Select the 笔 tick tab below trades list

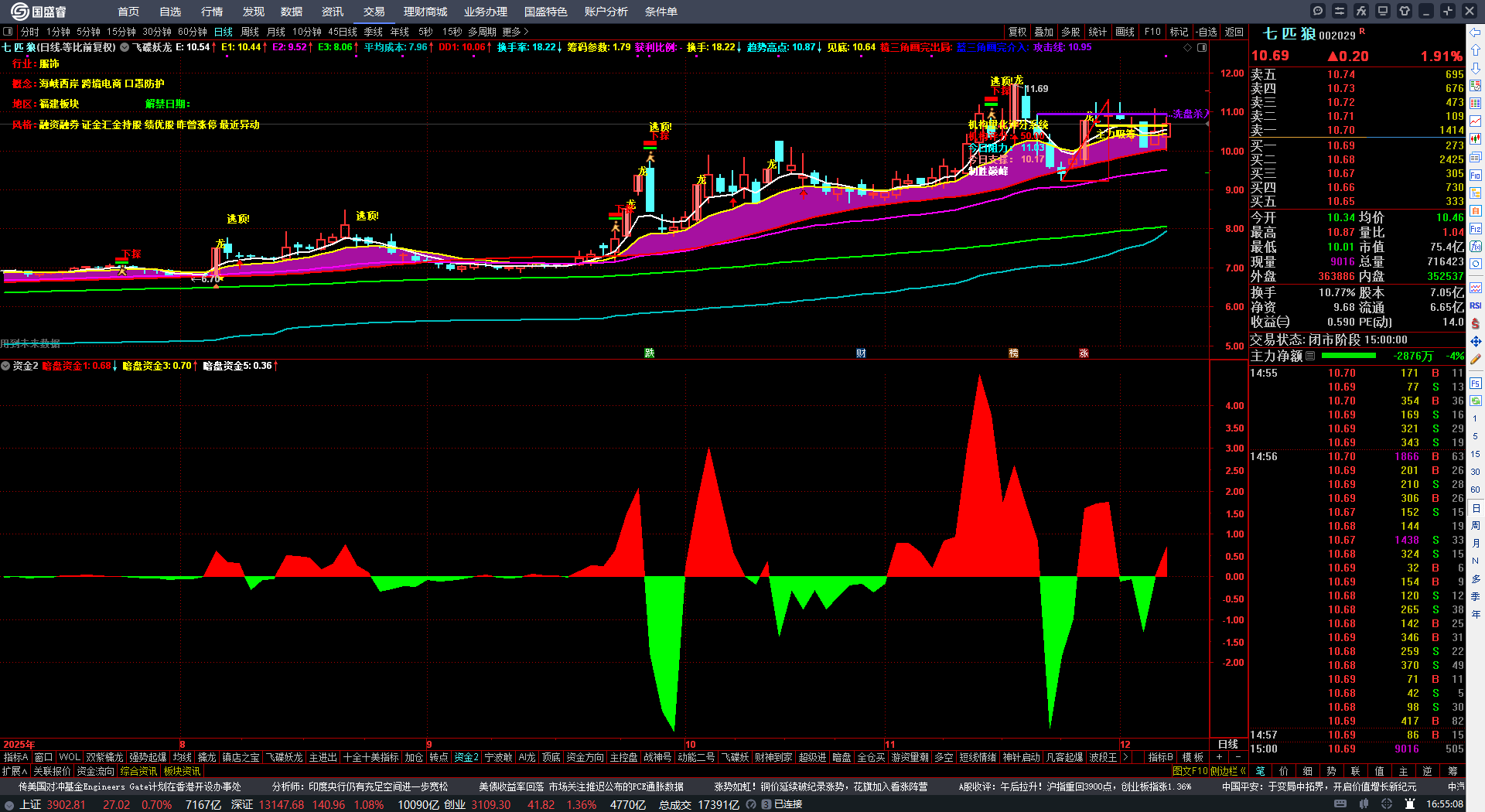pos(1260,770)
